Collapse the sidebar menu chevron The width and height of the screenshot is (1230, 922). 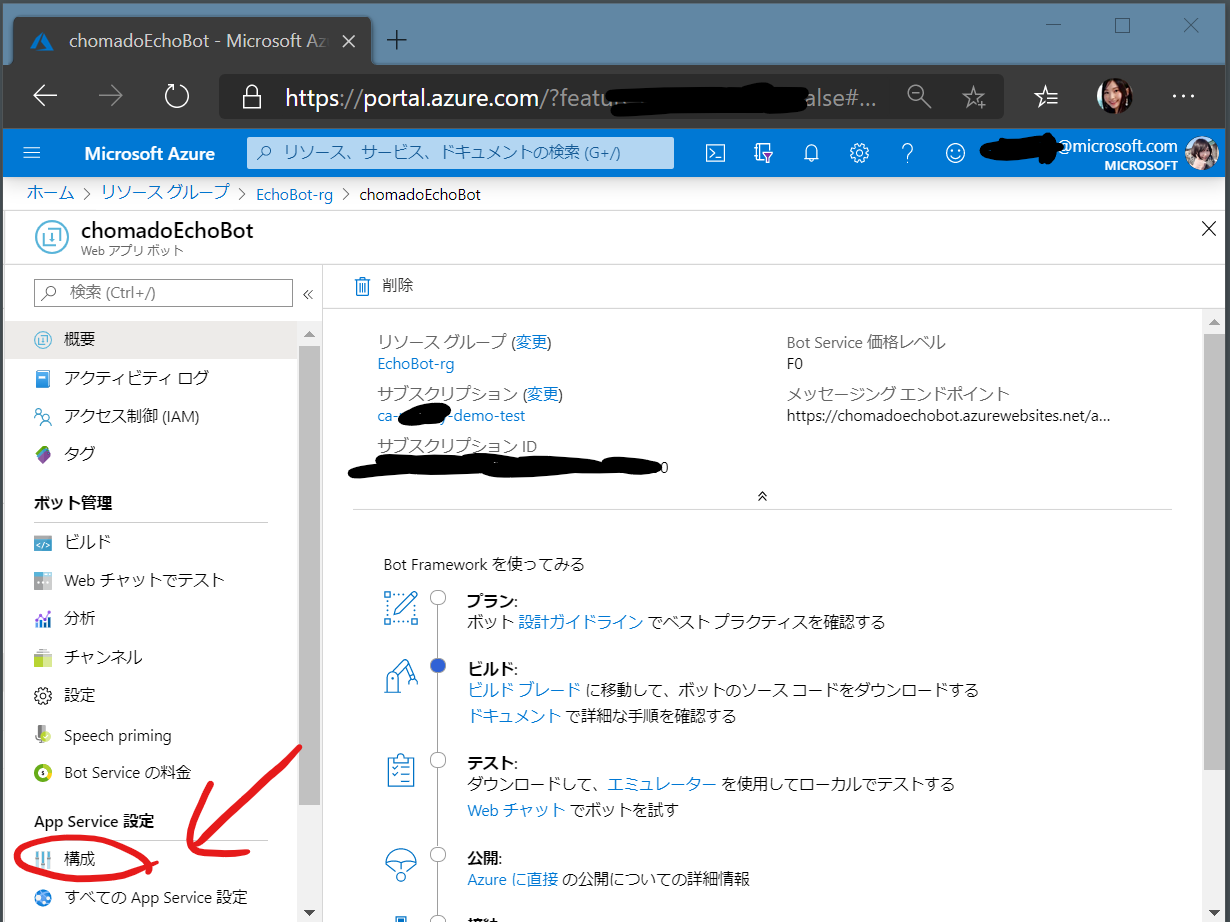point(308,294)
